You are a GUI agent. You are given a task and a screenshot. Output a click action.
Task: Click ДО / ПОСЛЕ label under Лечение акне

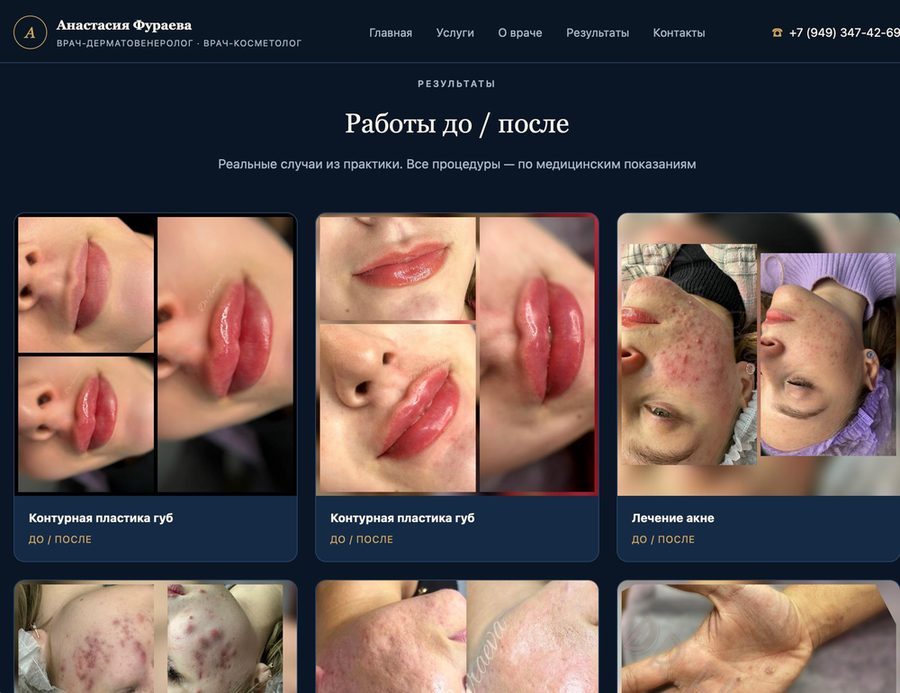click(x=663, y=540)
